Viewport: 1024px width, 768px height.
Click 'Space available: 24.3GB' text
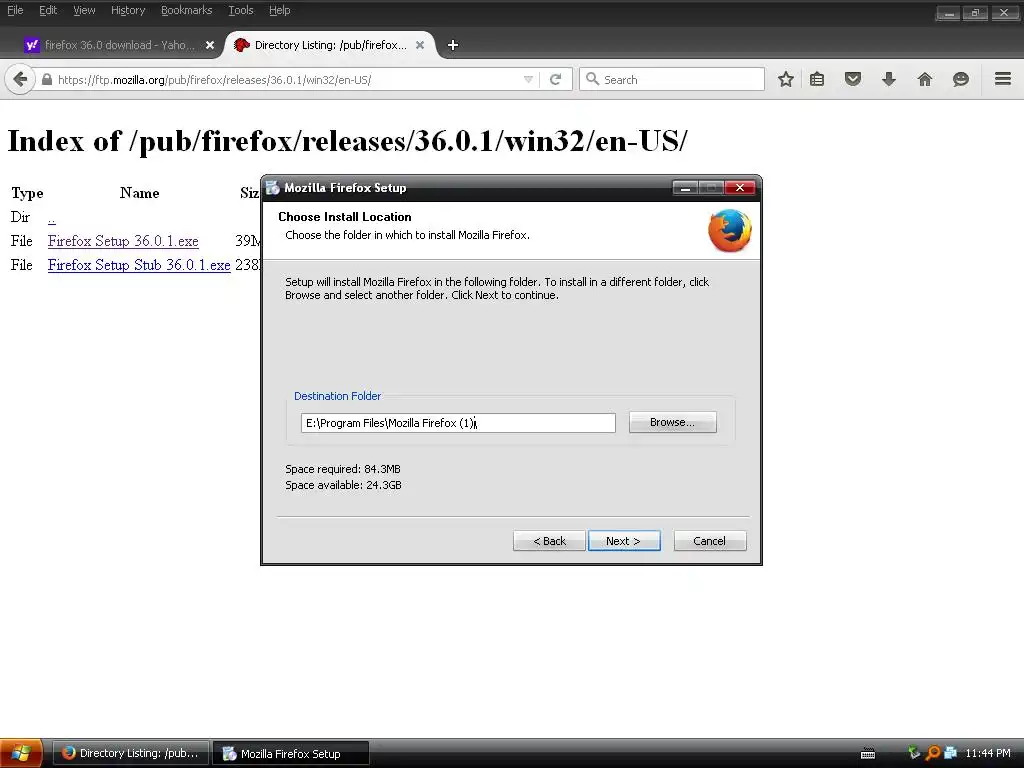coord(344,485)
